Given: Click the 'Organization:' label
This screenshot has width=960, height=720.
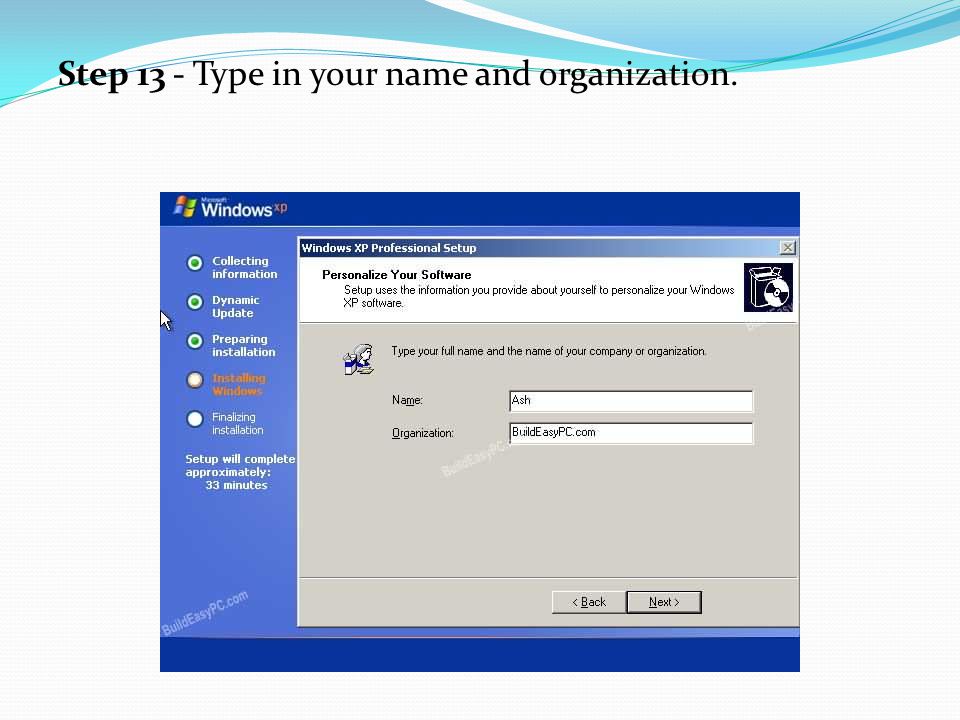Looking at the screenshot, I should 422,433.
